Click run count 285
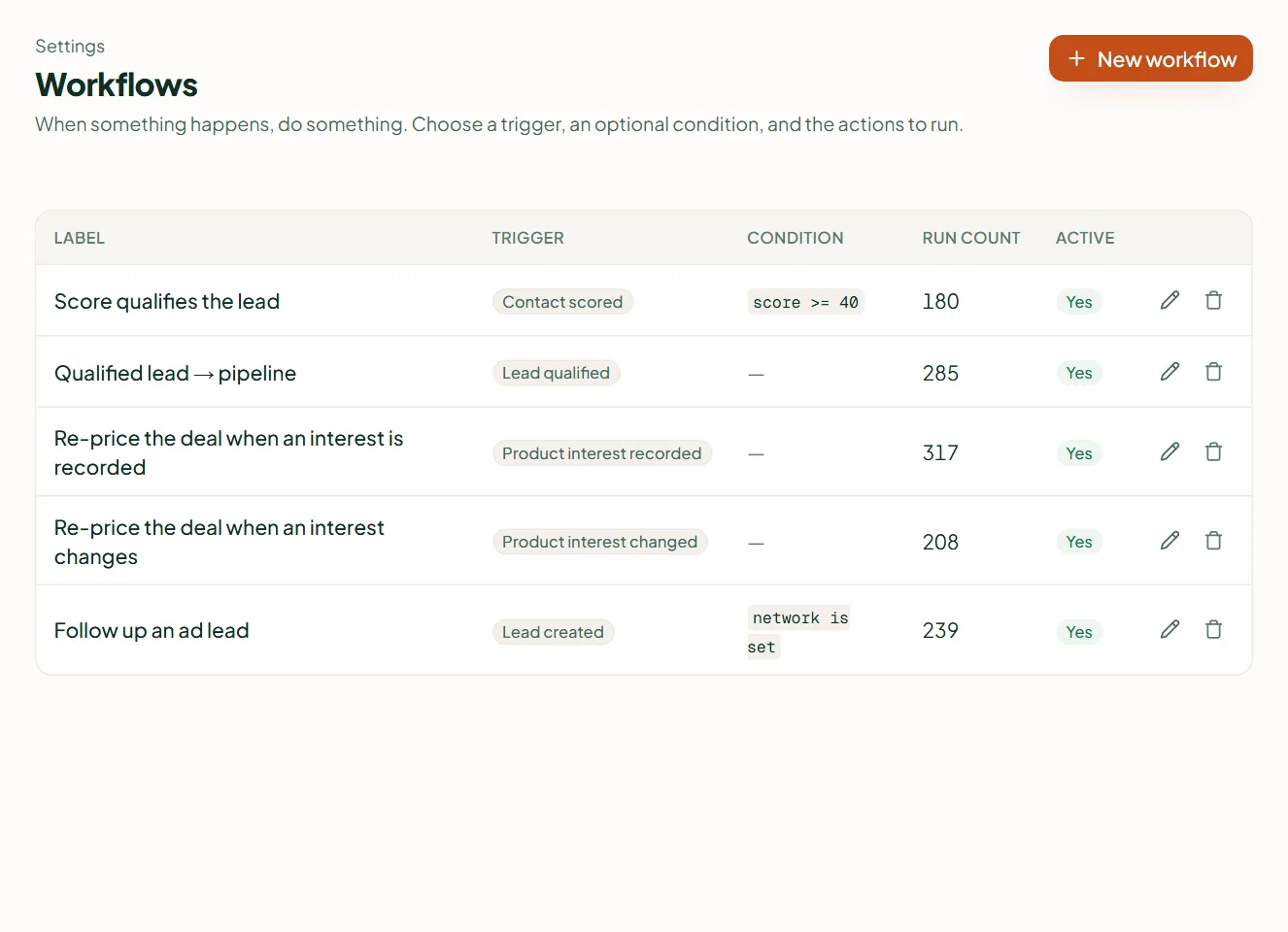The width and height of the screenshot is (1288, 932). click(940, 373)
